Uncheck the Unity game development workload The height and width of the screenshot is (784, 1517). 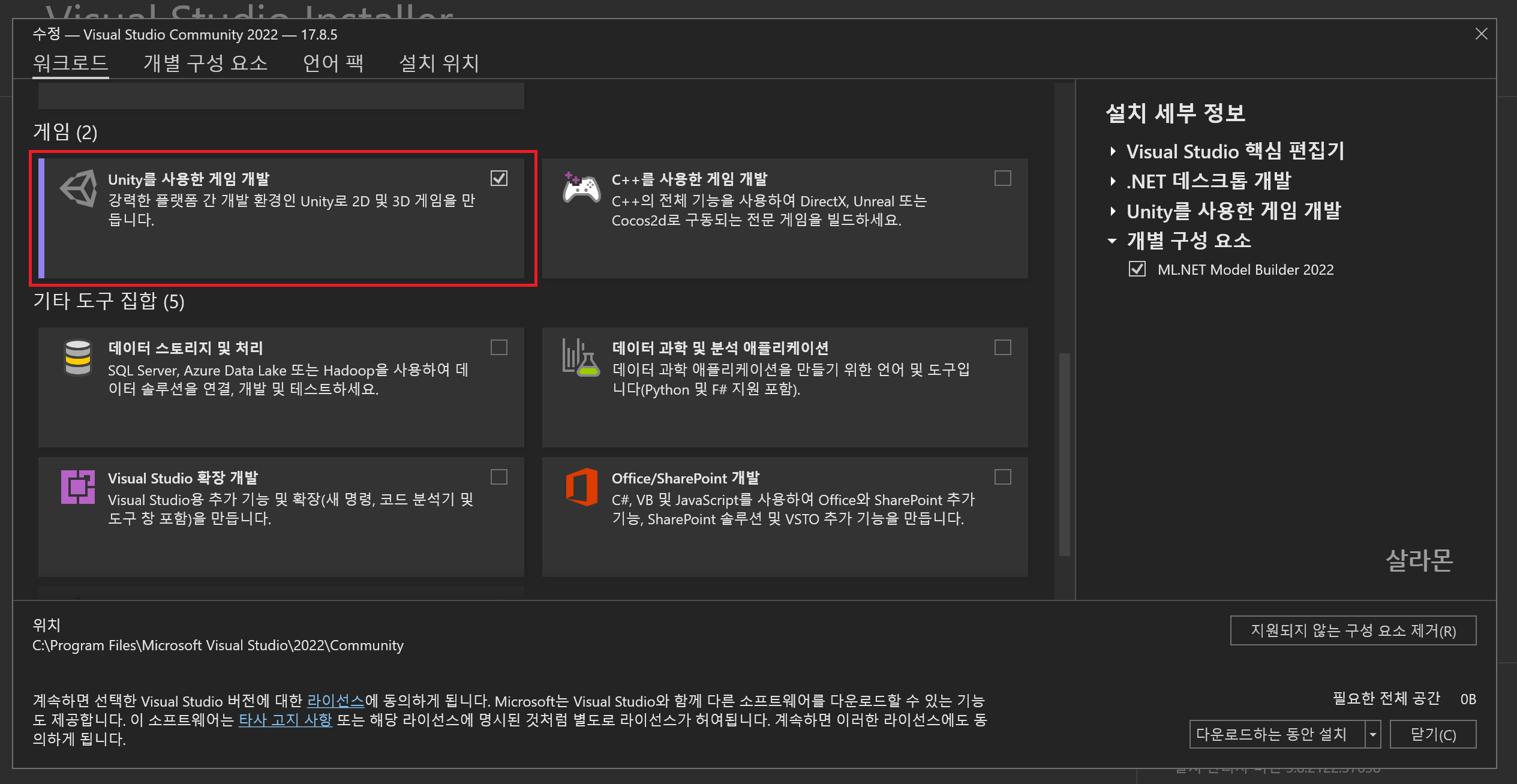(498, 178)
